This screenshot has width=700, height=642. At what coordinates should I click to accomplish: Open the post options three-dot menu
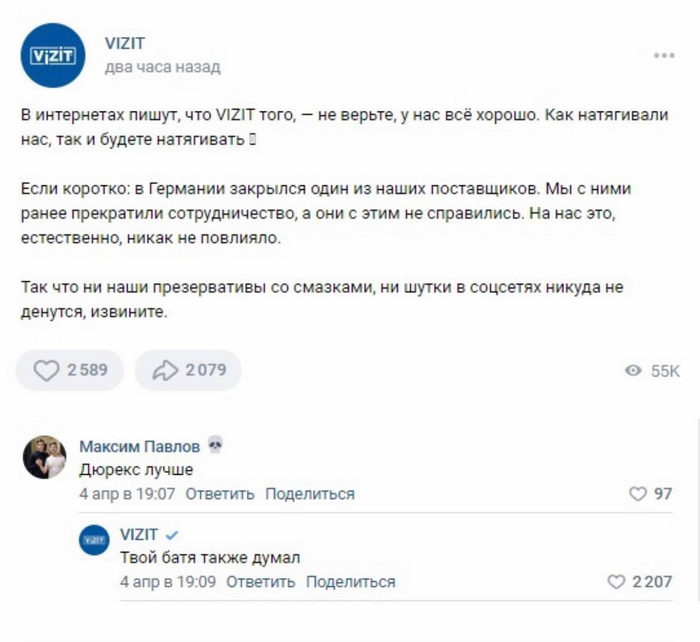664,55
